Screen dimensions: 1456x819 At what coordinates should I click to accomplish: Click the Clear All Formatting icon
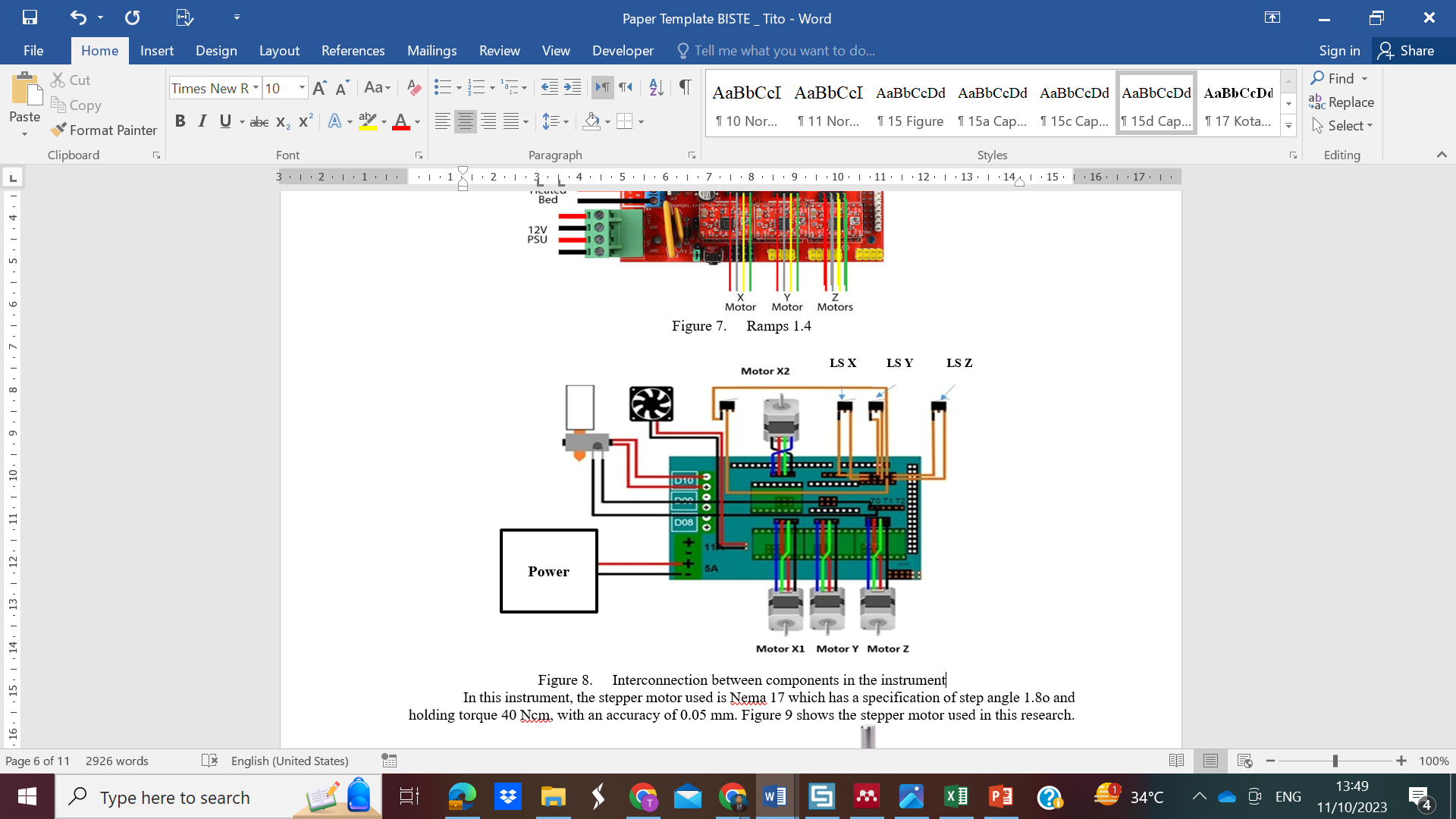[x=413, y=88]
